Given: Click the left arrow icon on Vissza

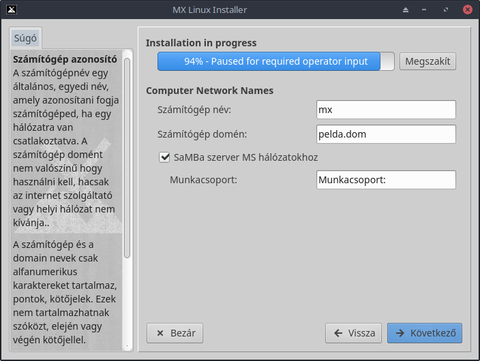Looking at the screenshot, I should point(338,333).
